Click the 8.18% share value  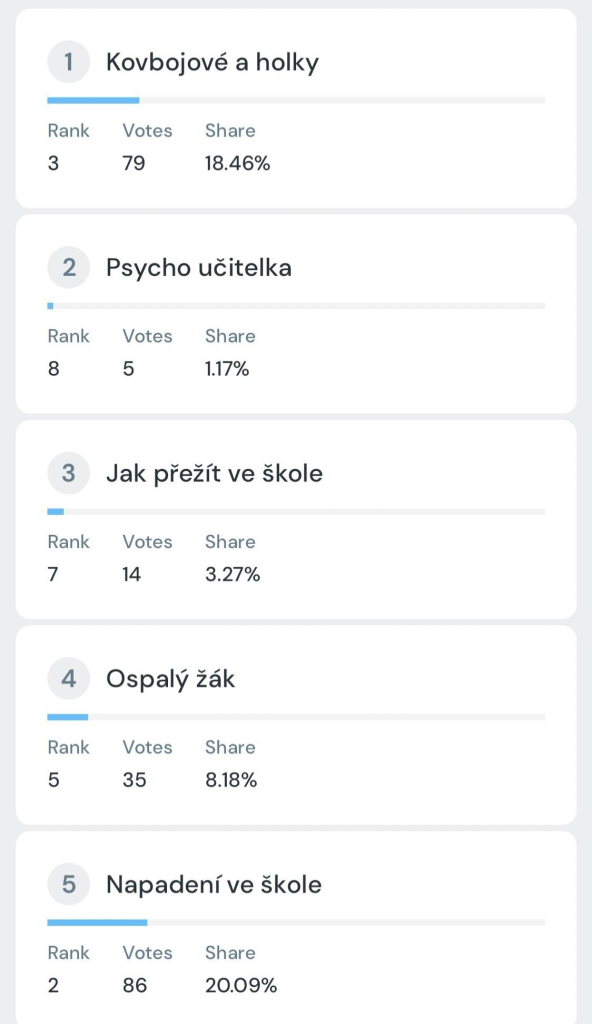[x=231, y=780]
